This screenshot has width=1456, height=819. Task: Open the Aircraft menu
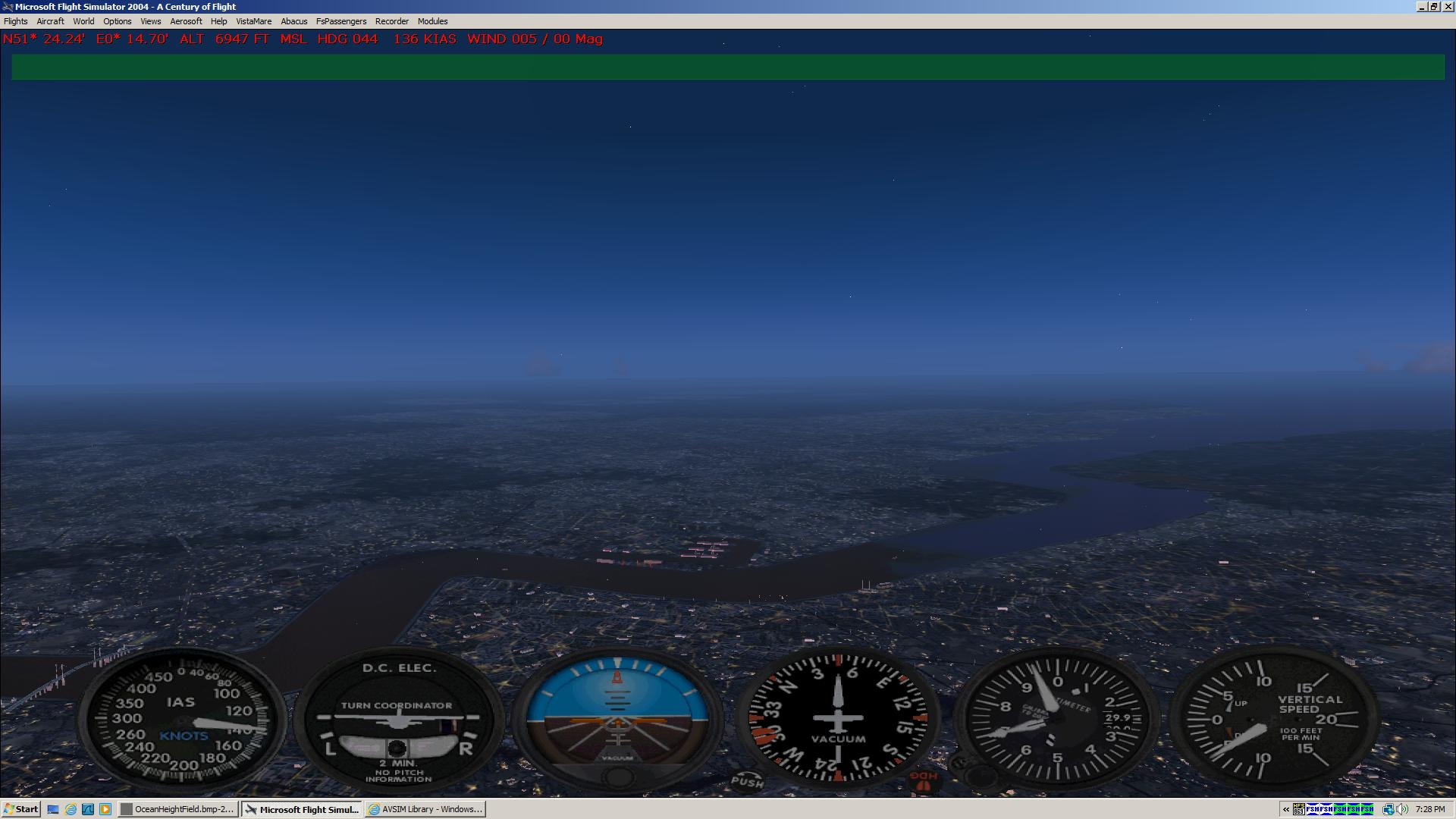[x=50, y=21]
